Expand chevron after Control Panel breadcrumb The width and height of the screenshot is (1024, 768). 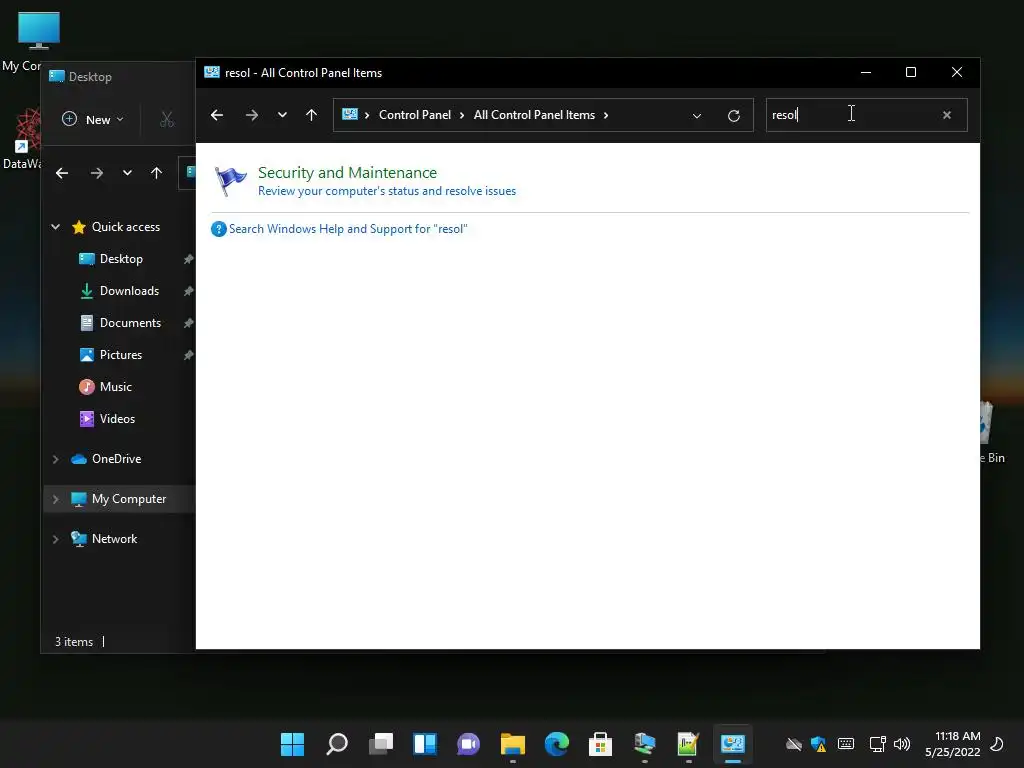click(462, 116)
